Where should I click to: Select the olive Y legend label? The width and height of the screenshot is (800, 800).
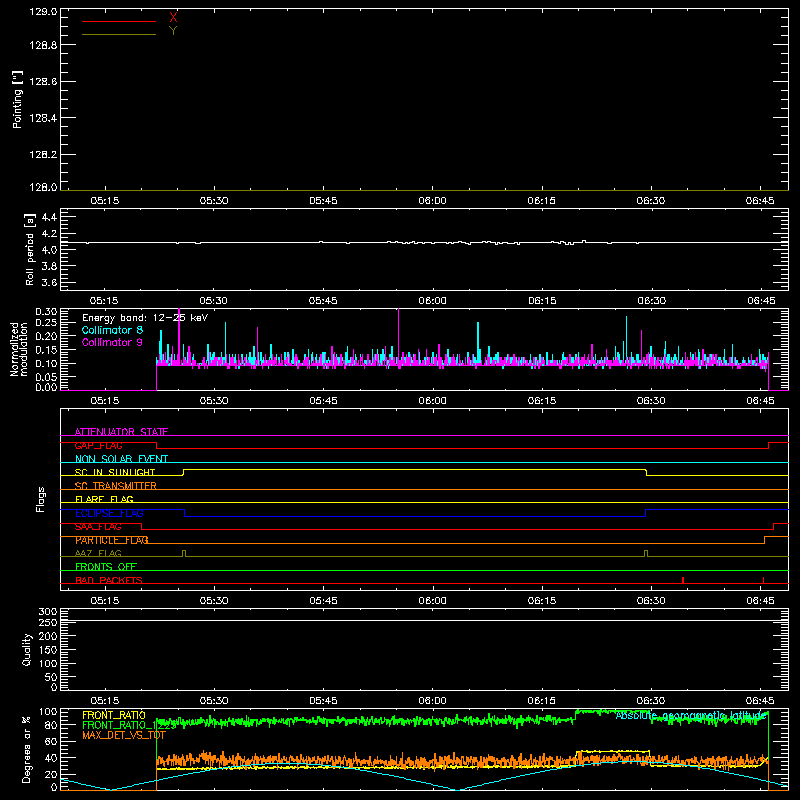(x=173, y=31)
